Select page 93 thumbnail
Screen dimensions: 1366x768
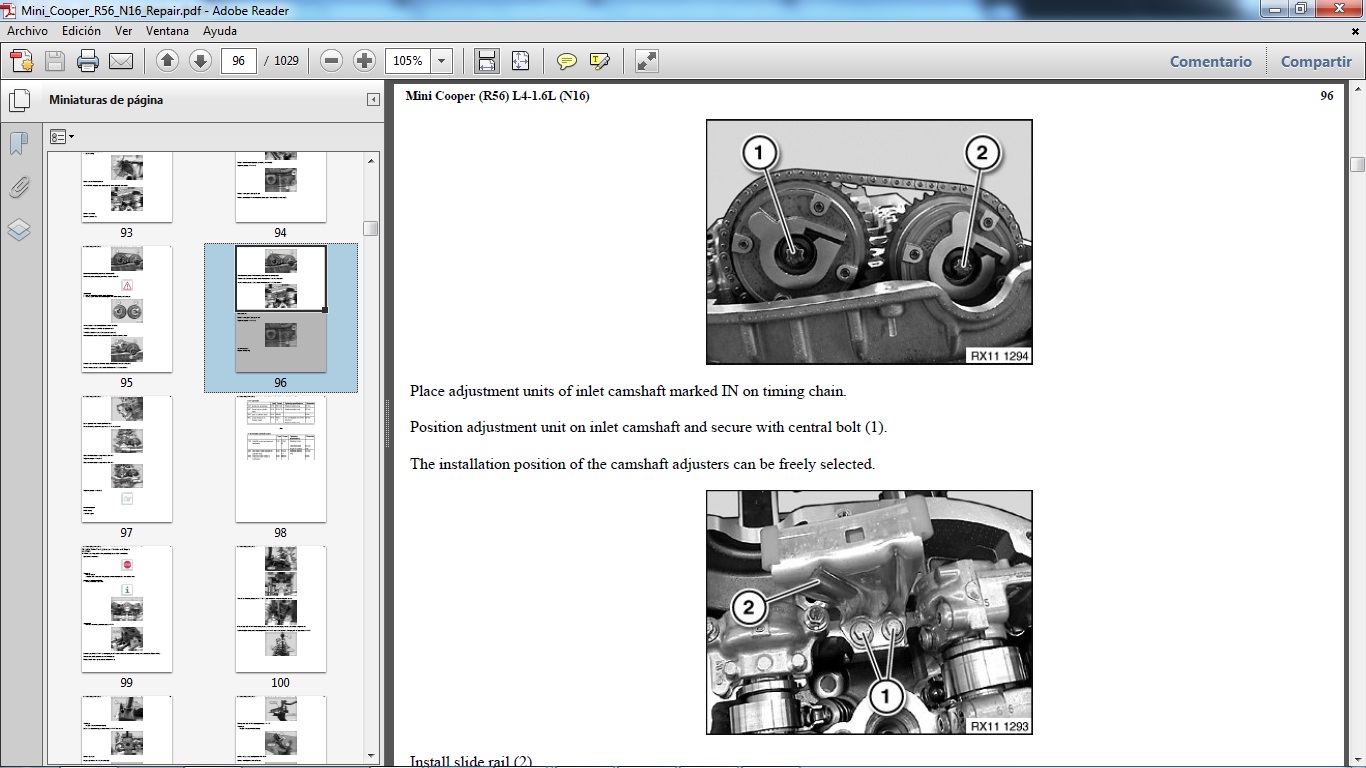(x=126, y=188)
